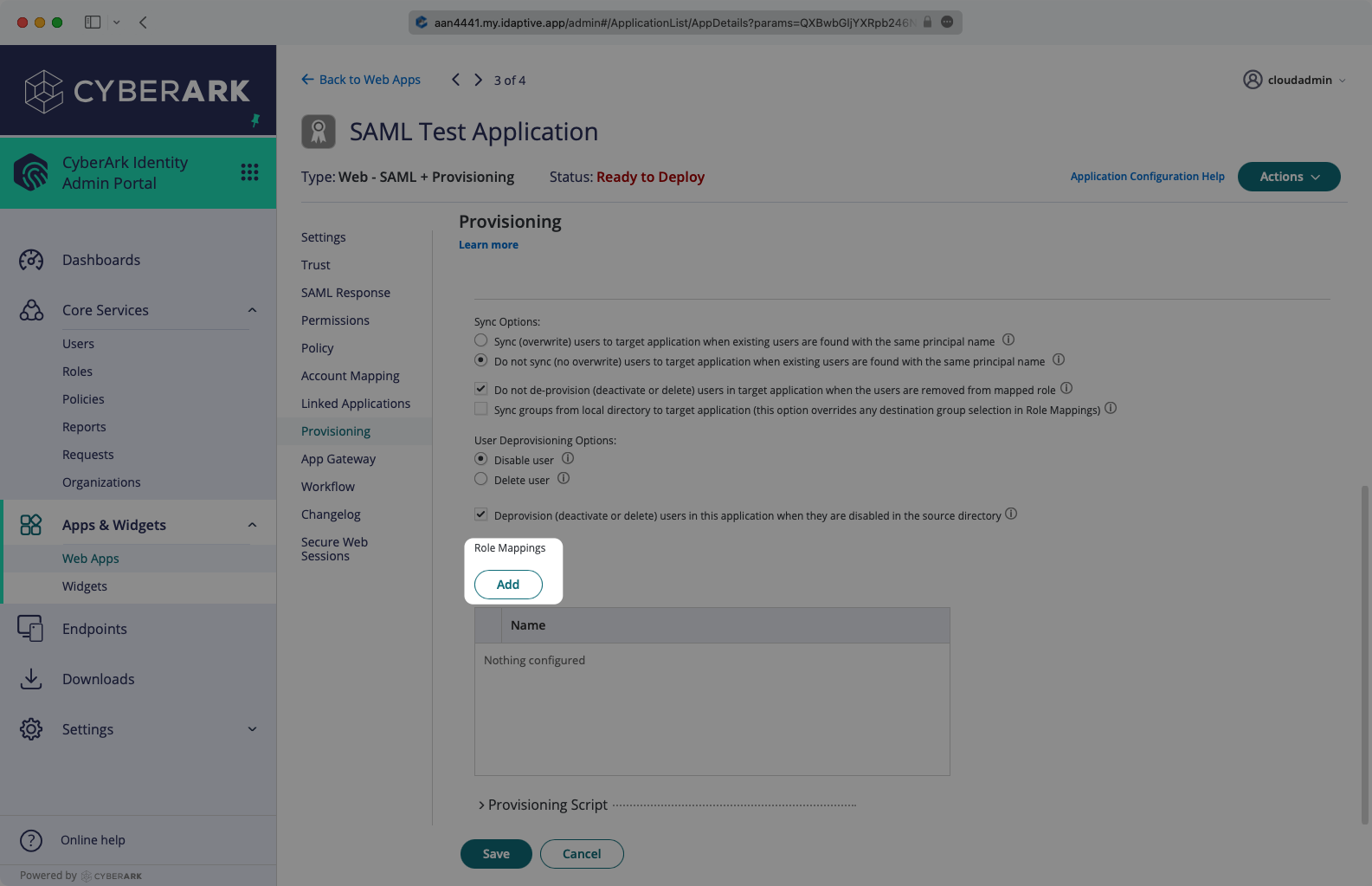
Task: Add a new role mapping
Action: click(508, 585)
